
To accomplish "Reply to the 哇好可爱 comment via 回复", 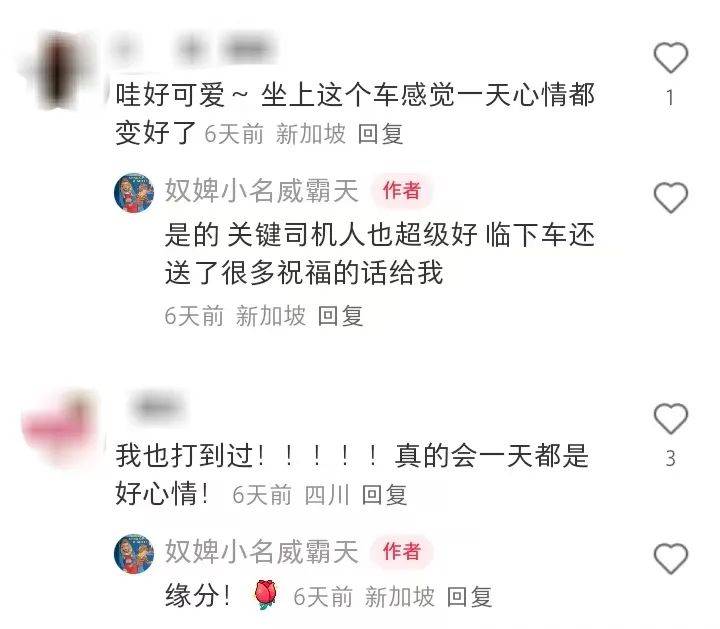I will click(x=380, y=134).
